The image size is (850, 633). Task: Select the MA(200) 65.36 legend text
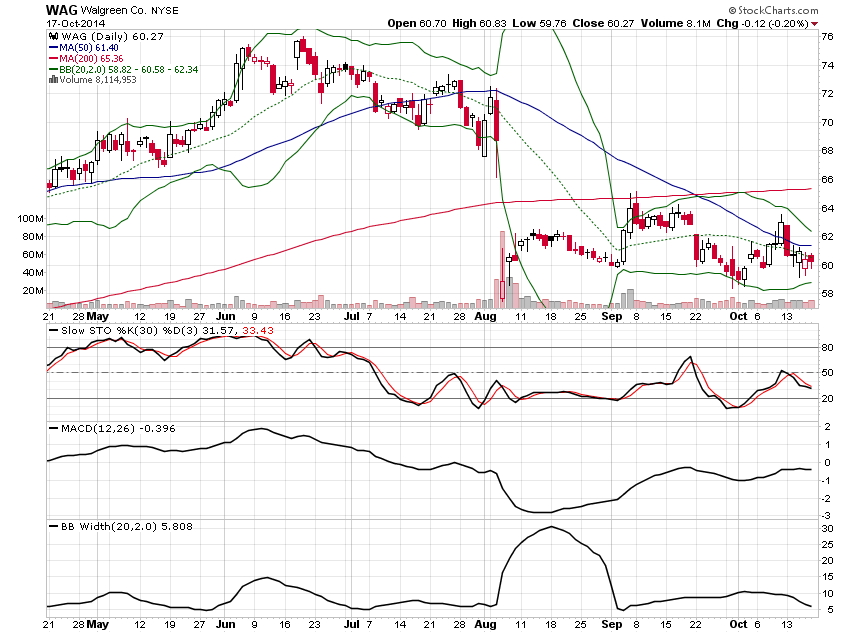pyautogui.click(x=91, y=59)
